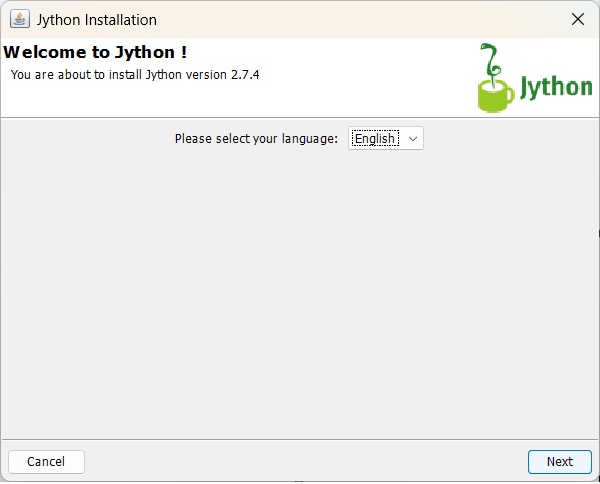Abort setup with the Cancel button
600x484 pixels.
[46, 461]
